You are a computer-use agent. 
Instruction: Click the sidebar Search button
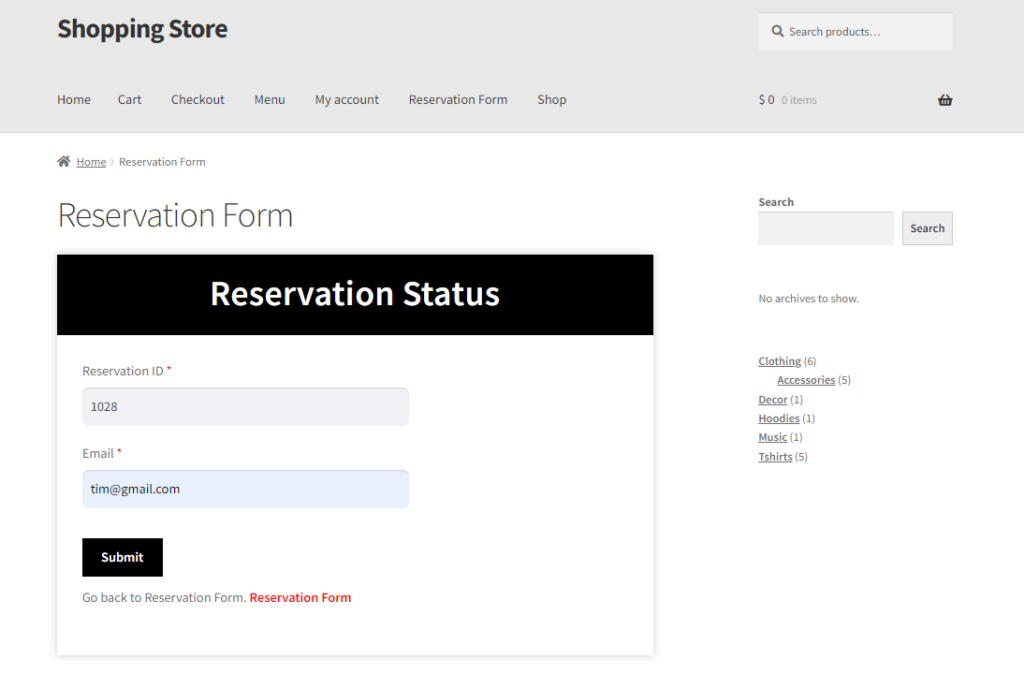coord(927,229)
